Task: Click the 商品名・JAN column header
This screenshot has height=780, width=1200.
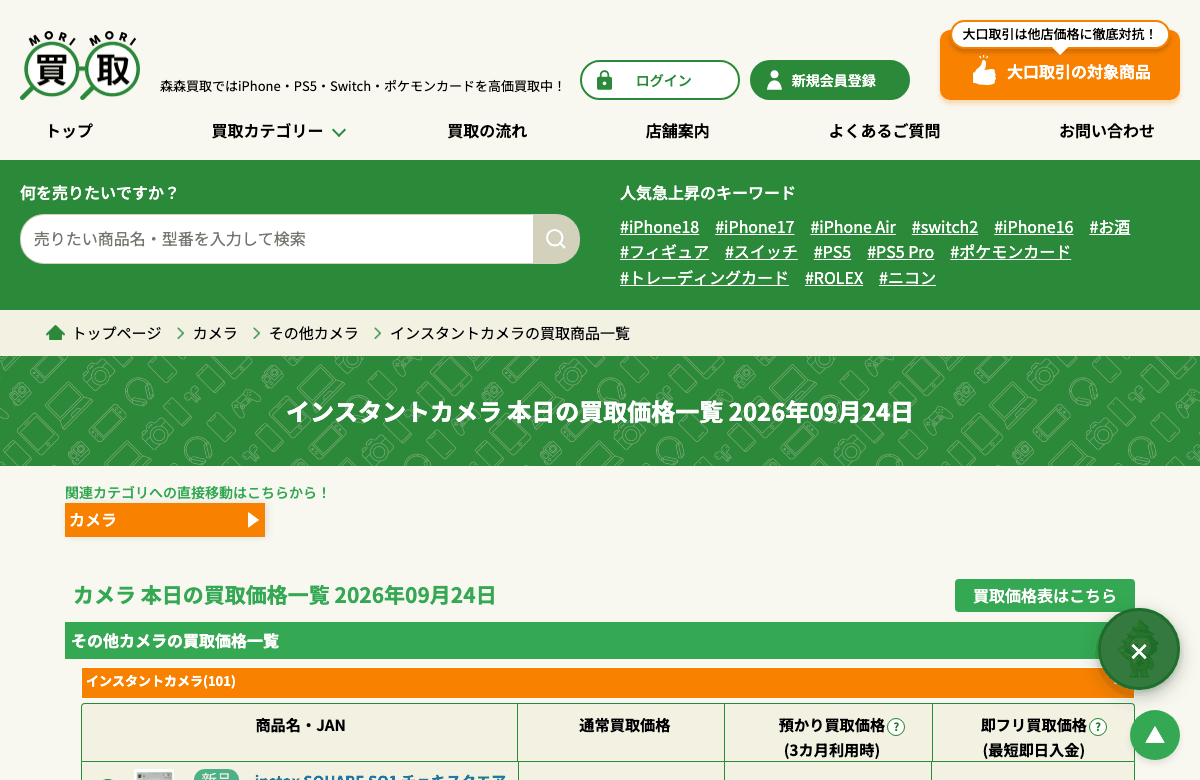Action: click(x=300, y=726)
